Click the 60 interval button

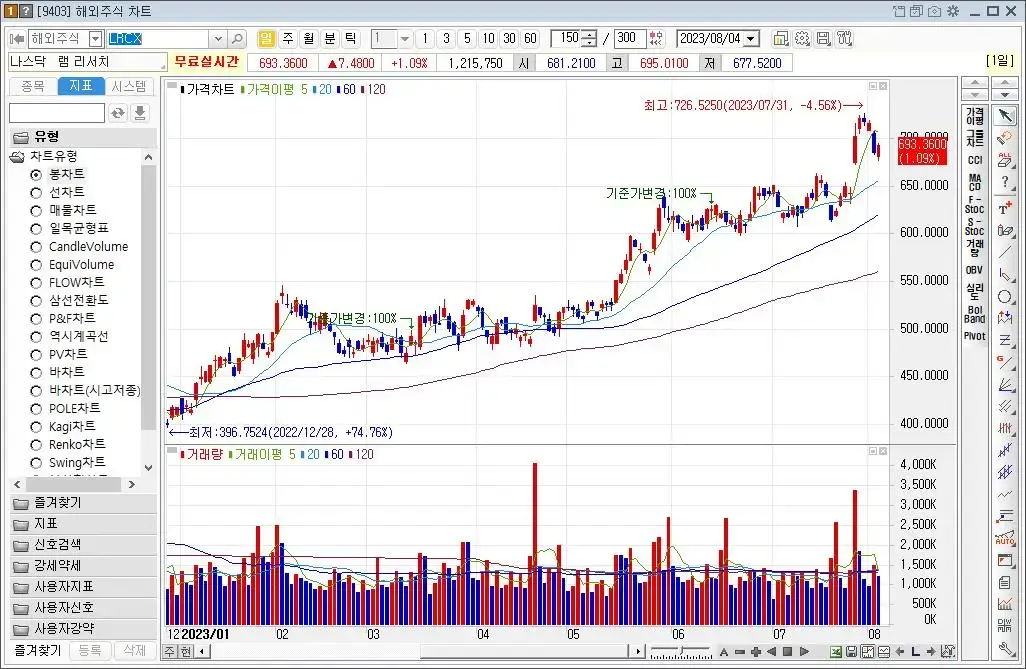(530, 39)
